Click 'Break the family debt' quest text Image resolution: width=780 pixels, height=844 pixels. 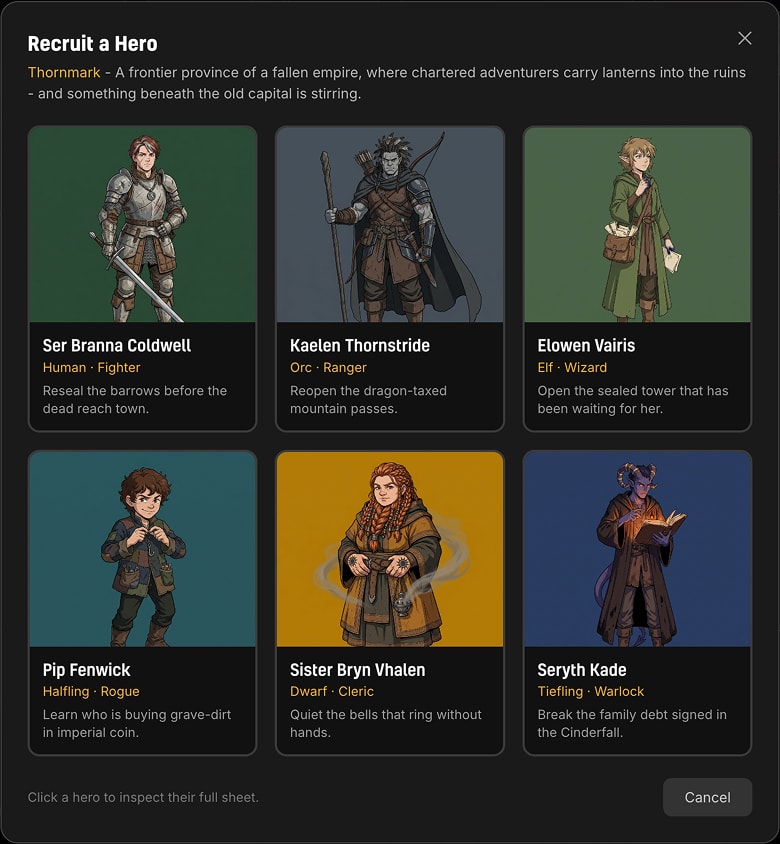632,723
